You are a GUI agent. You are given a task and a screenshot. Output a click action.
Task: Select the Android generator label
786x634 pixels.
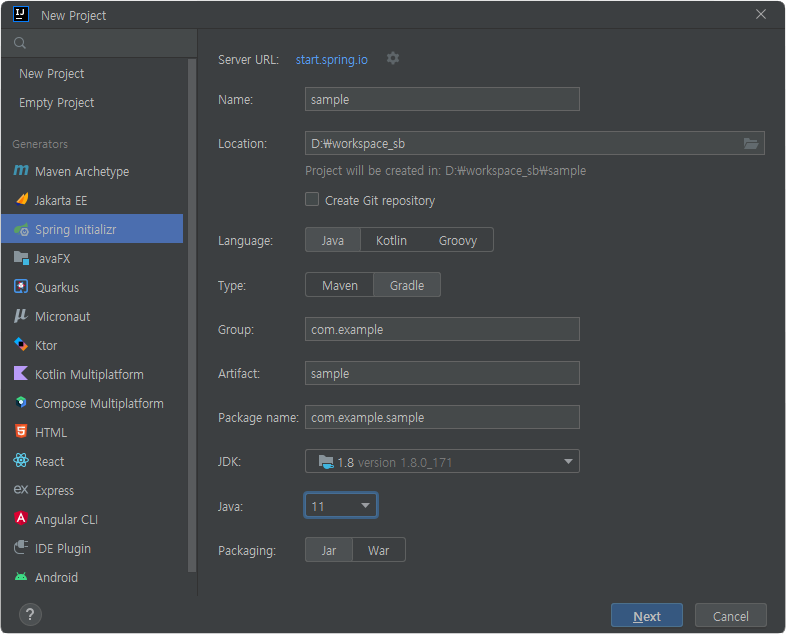(56, 577)
